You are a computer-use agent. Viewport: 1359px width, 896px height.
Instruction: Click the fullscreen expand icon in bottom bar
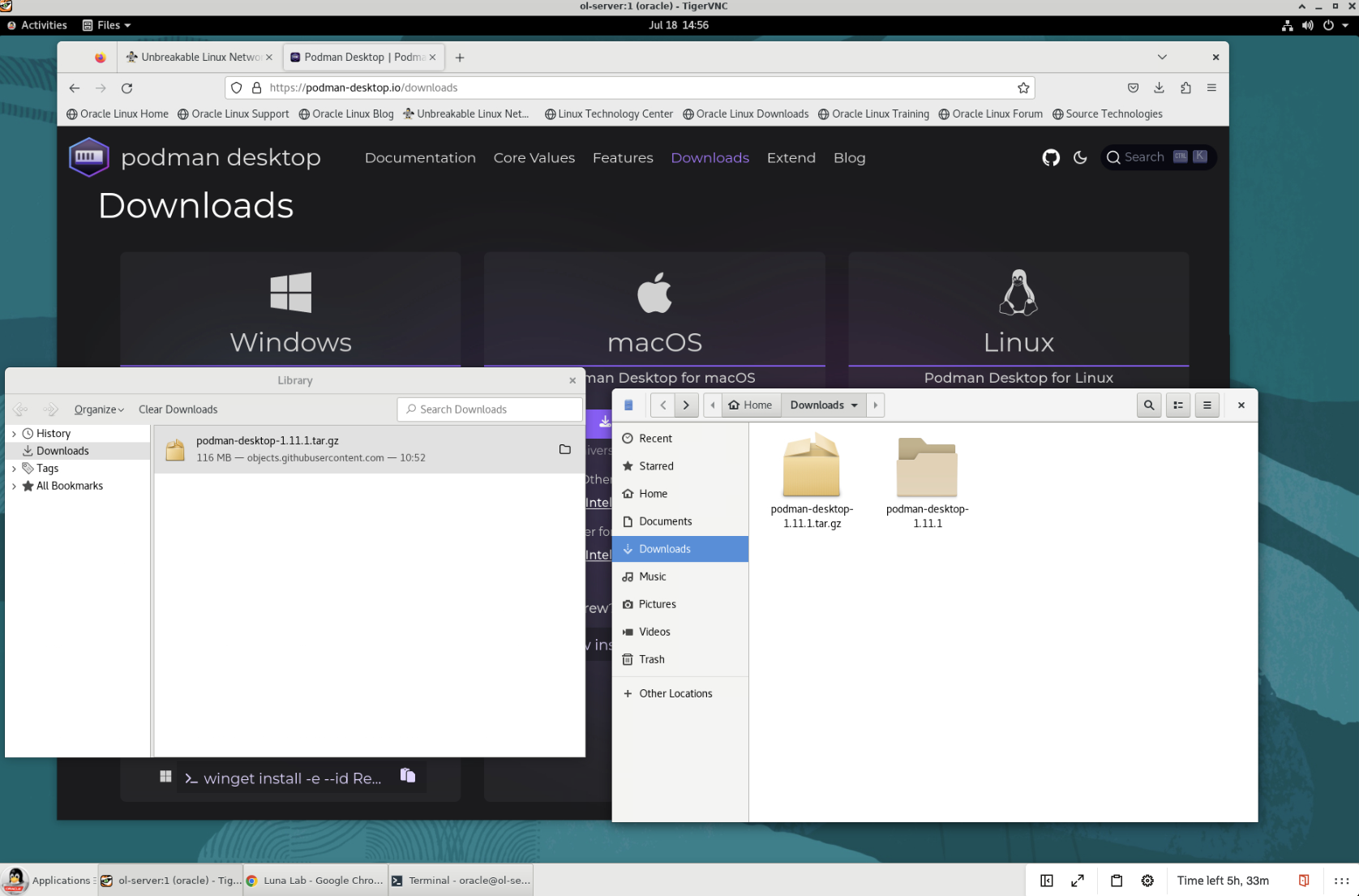[1078, 881]
